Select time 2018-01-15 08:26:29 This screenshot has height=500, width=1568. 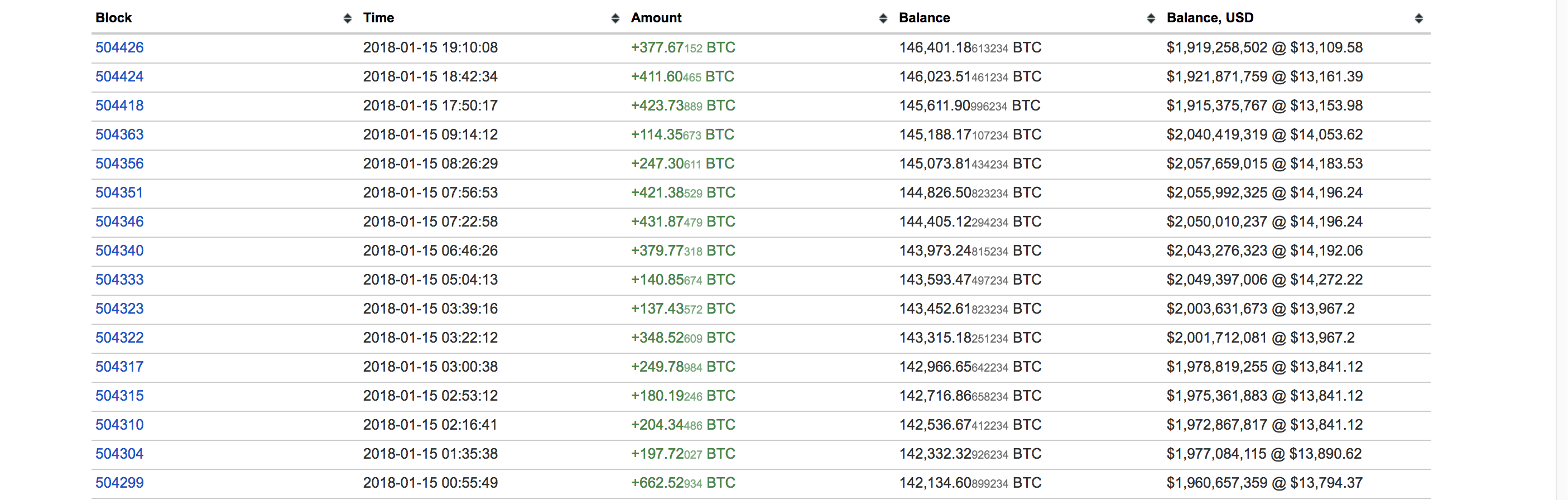pyautogui.click(x=430, y=164)
